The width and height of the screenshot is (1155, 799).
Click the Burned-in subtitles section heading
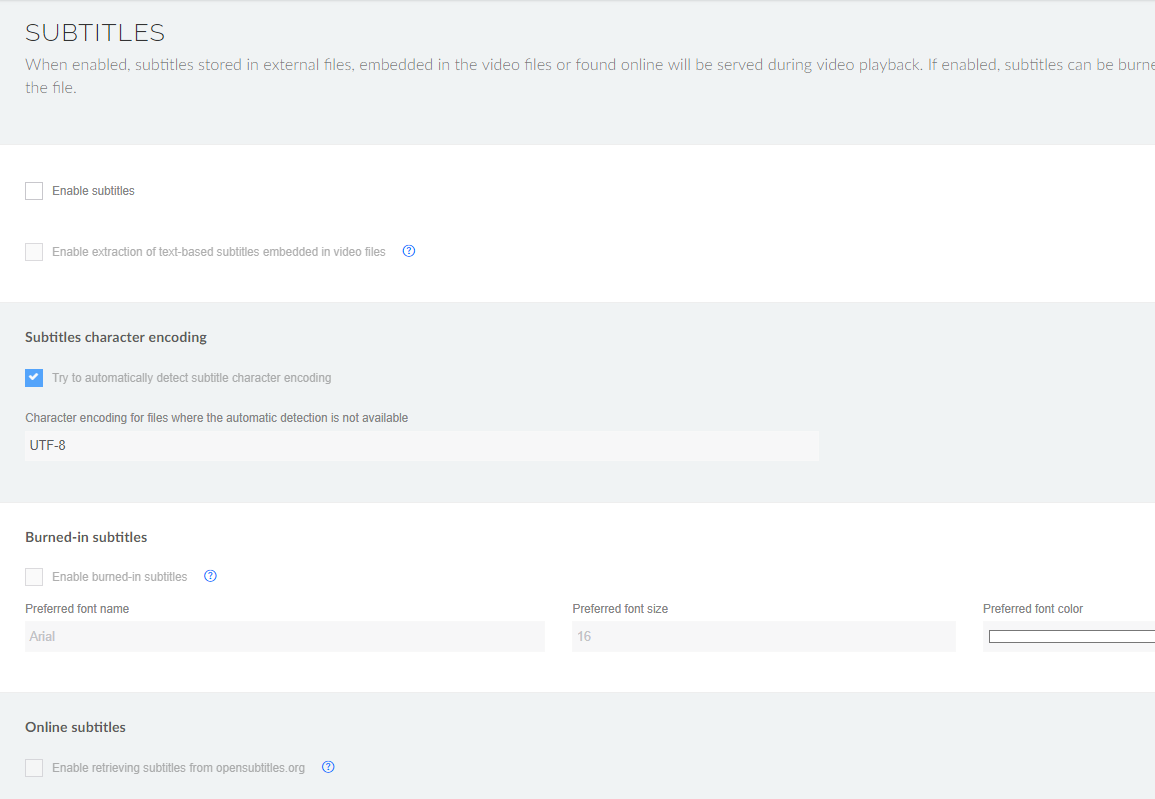86,537
